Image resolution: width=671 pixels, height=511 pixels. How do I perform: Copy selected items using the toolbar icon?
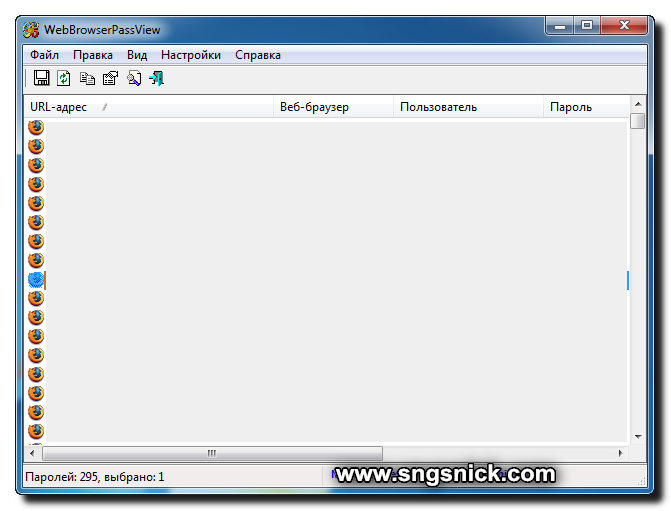87,79
